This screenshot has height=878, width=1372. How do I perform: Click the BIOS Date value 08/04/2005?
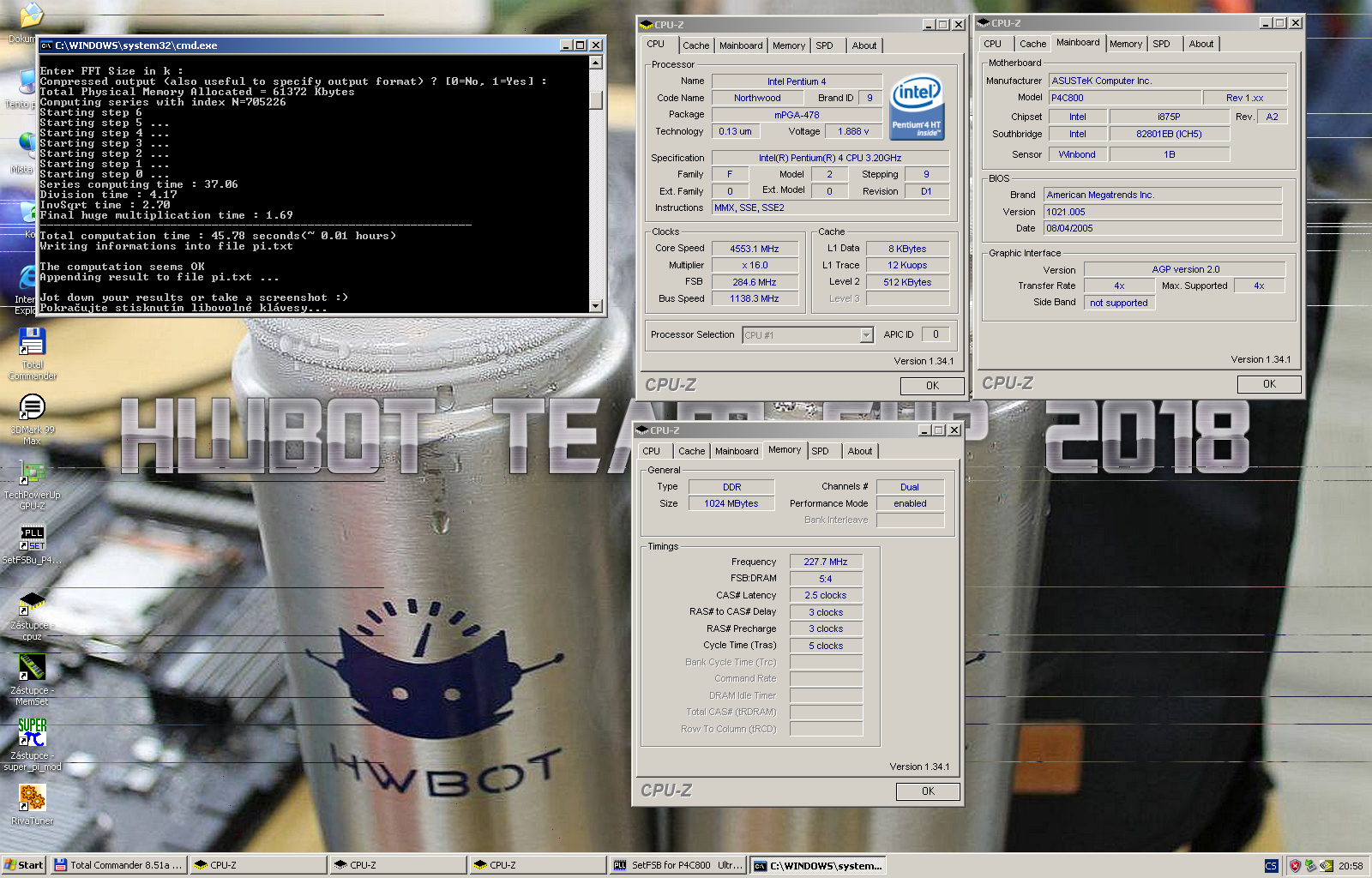[1163, 229]
